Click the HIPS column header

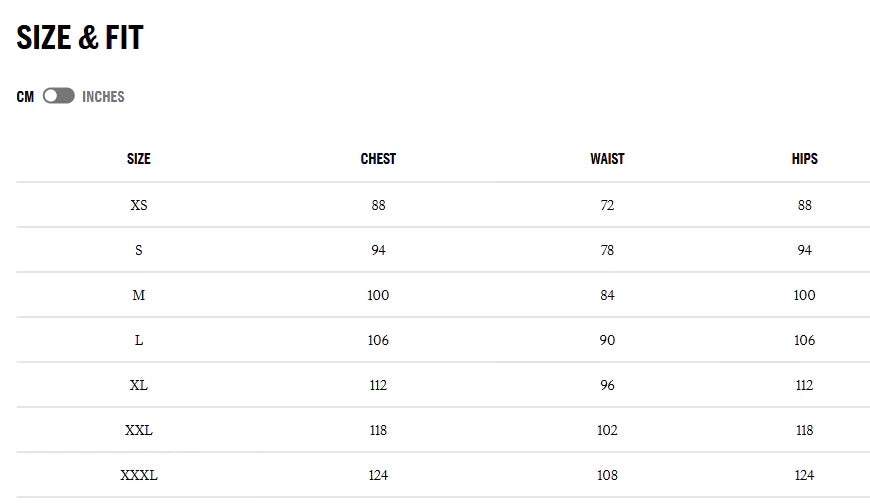pos(804,159)
